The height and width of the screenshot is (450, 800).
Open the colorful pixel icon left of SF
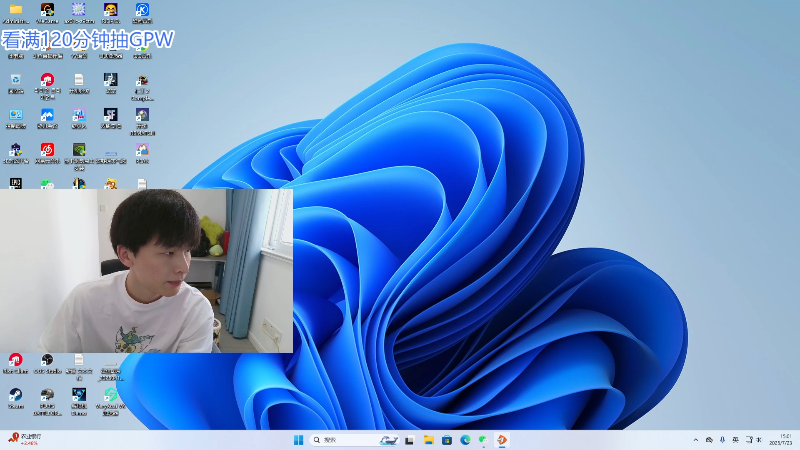(79, 115)
